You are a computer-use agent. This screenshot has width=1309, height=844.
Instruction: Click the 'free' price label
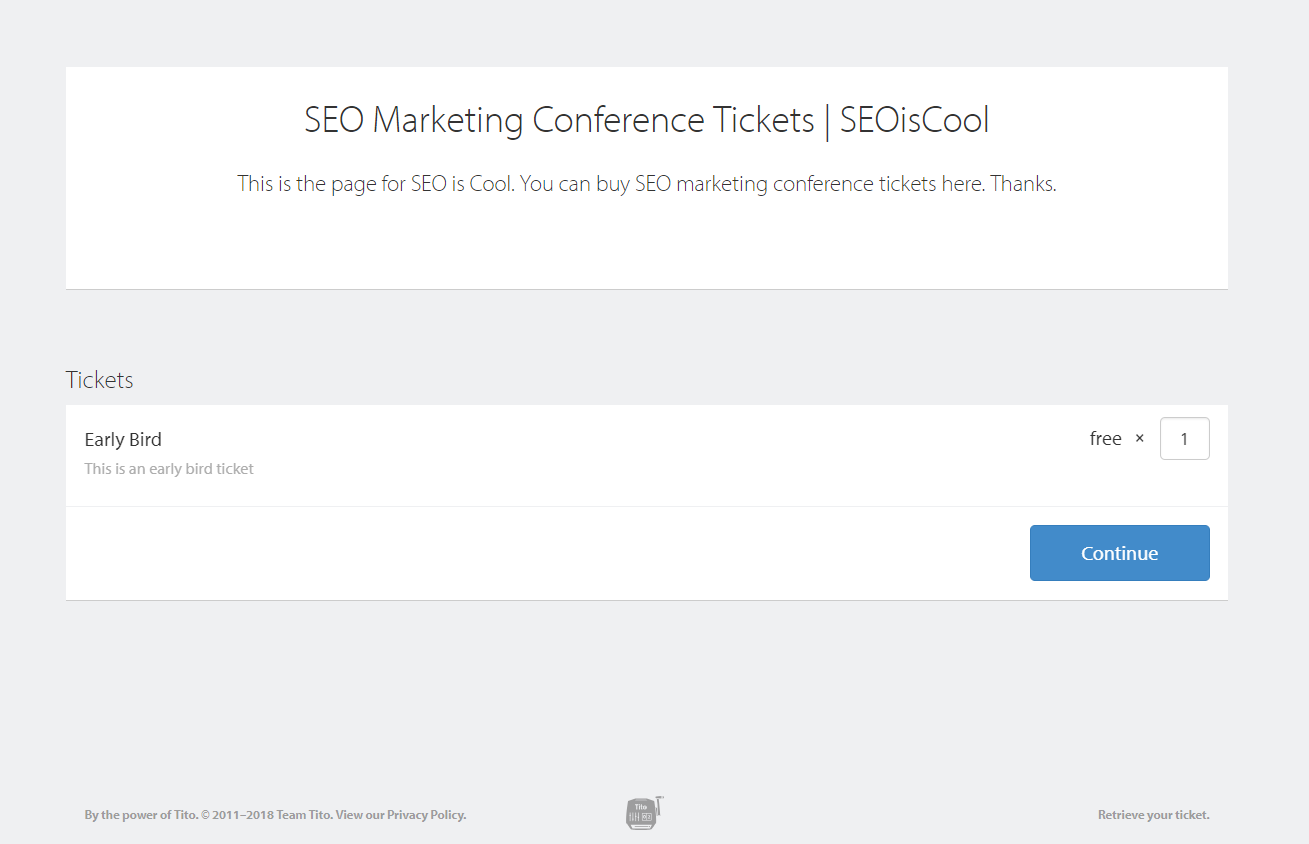pyautogui.click(x=1105, y=439)
